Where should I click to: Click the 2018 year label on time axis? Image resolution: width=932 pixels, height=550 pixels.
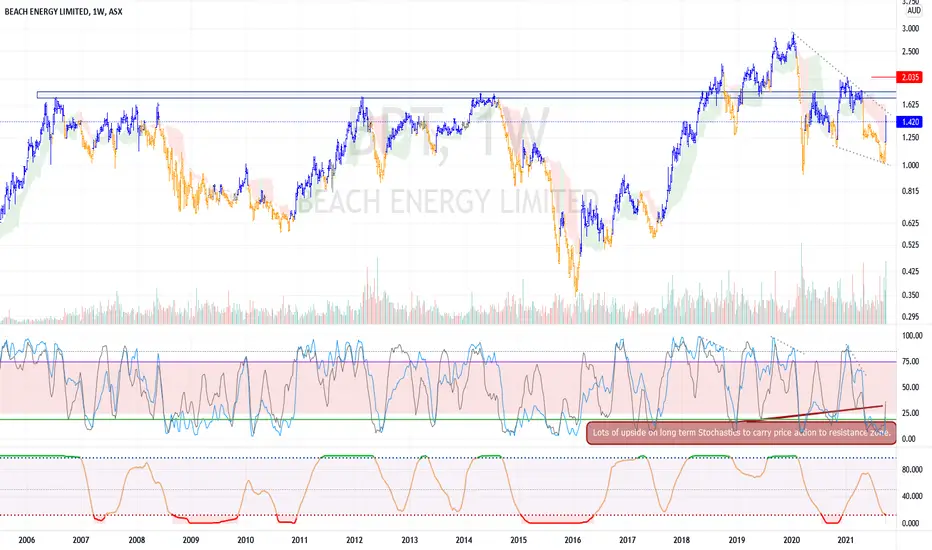[x=682, y=540]
